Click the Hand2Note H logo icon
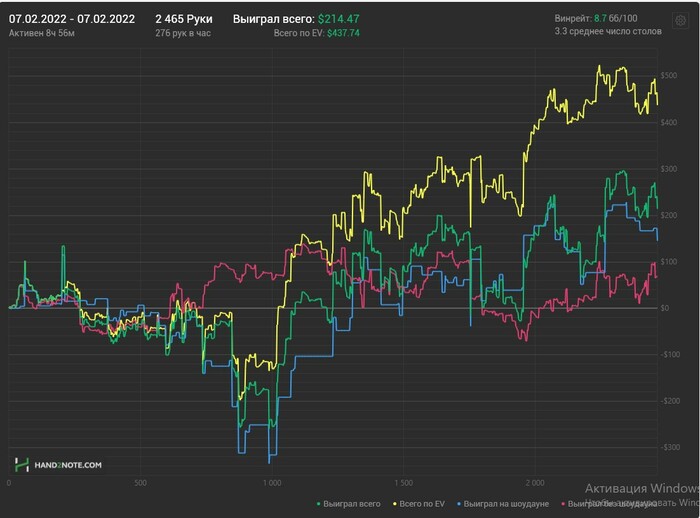The width and height of the screenshot is (700, 518). 20,465
